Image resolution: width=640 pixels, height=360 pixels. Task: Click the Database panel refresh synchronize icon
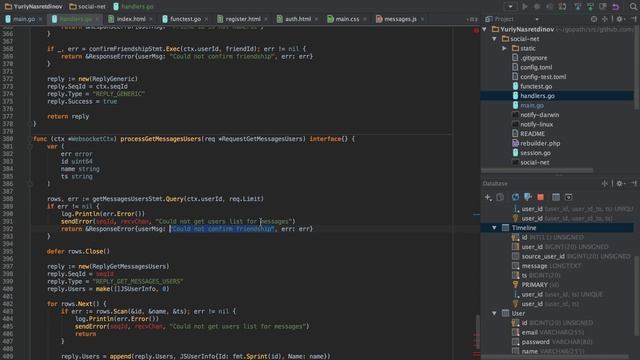[x=515, y=198]
